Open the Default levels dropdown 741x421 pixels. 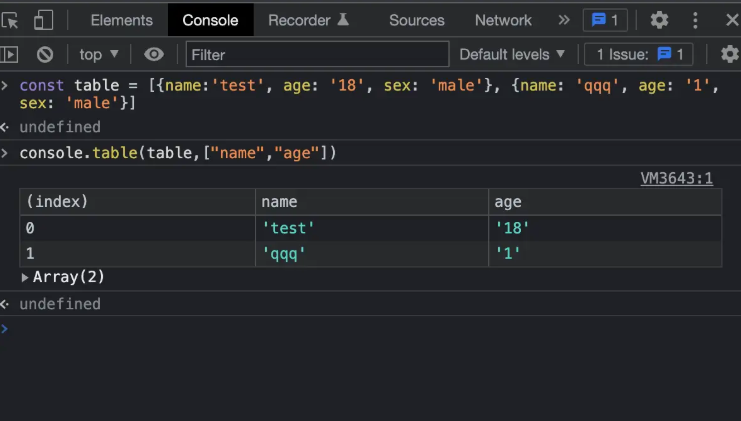[512, 55]
